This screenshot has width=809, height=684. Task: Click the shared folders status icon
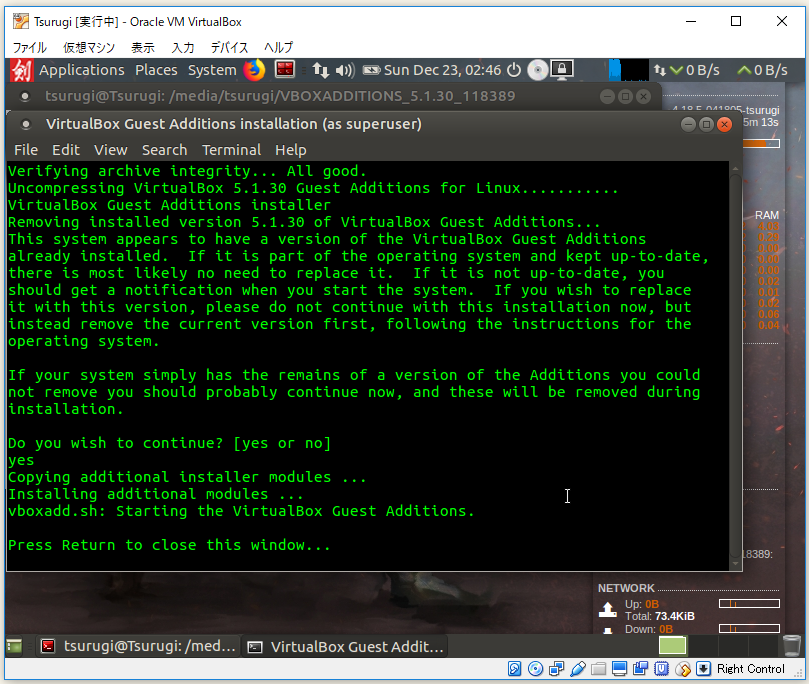598,669
